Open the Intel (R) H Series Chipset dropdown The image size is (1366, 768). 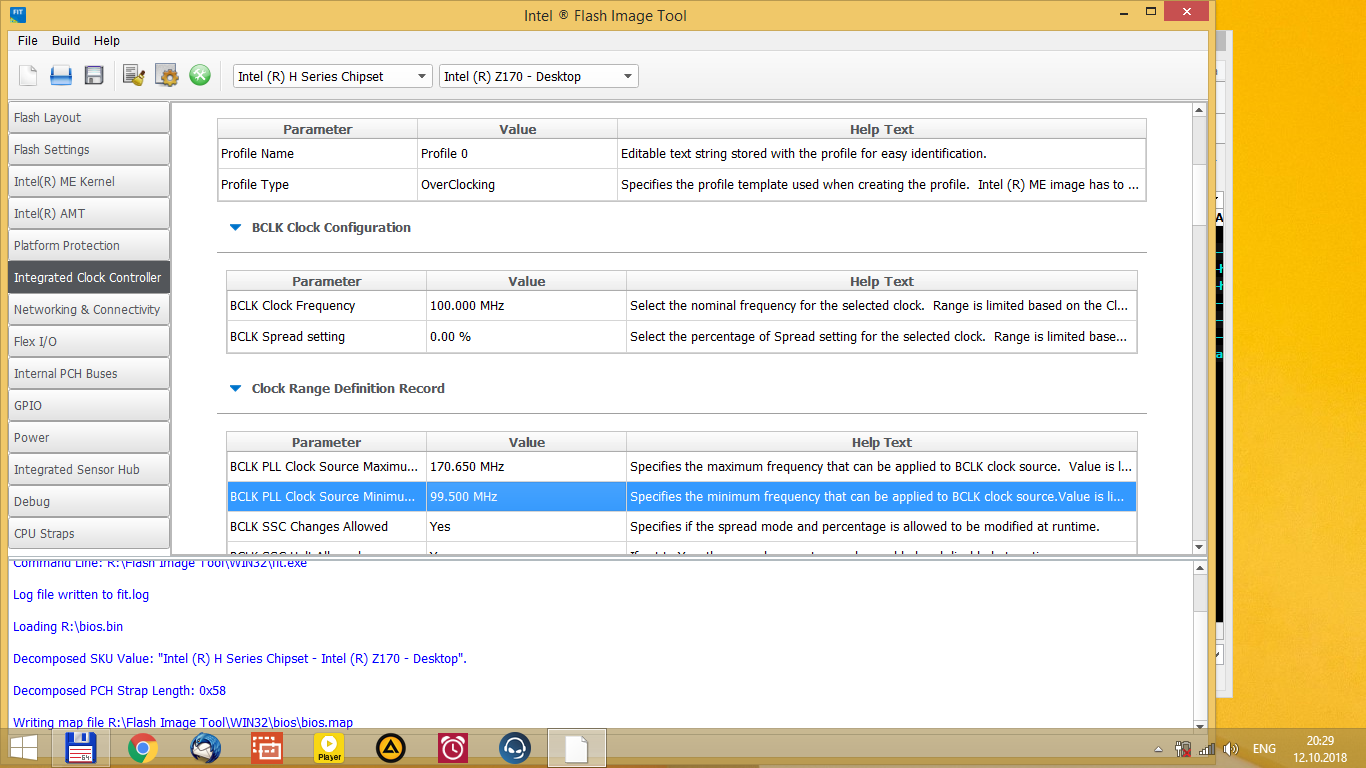coord(332,76)
